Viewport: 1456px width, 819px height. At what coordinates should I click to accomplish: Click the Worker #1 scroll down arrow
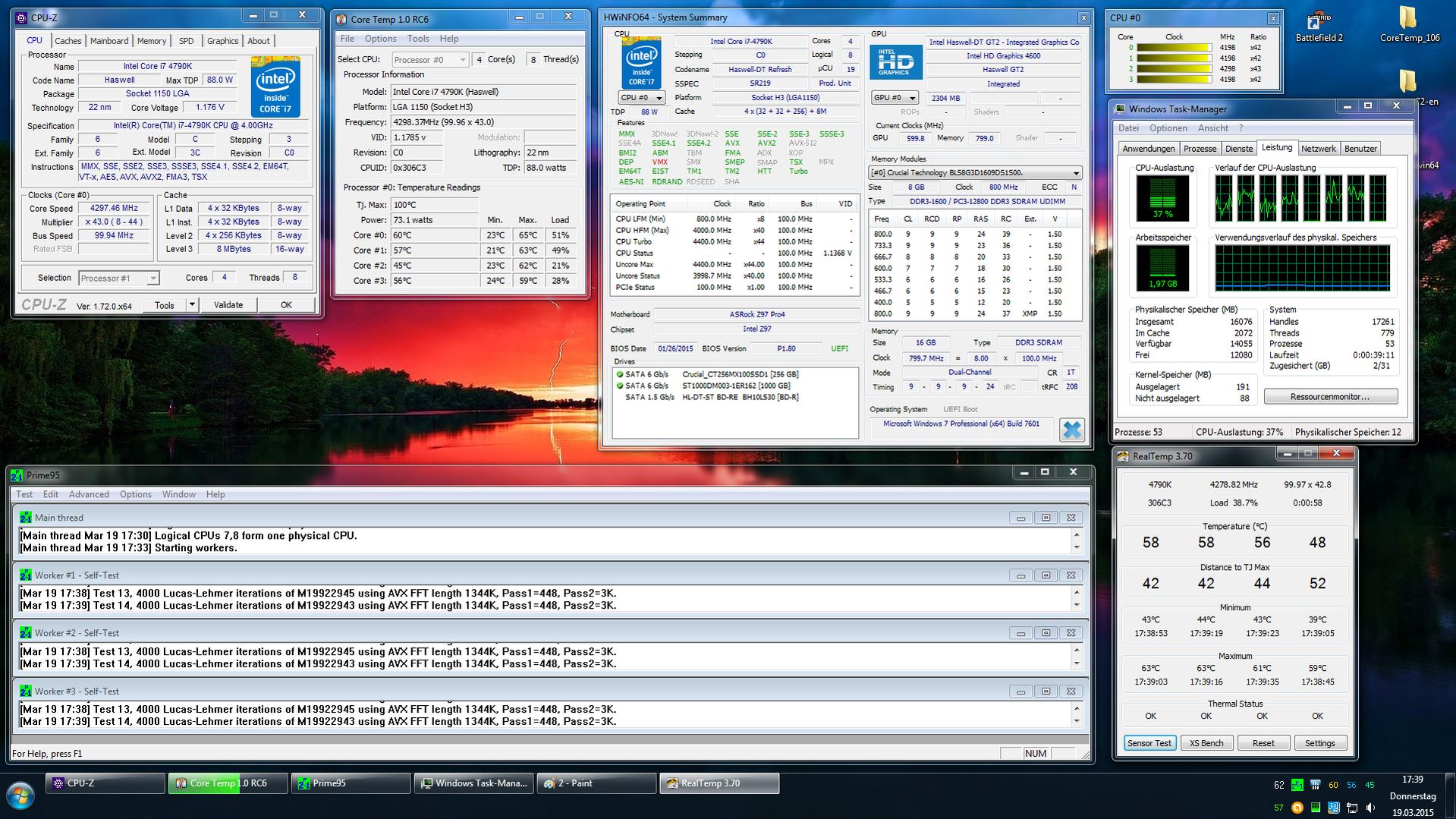(1077, 605)
